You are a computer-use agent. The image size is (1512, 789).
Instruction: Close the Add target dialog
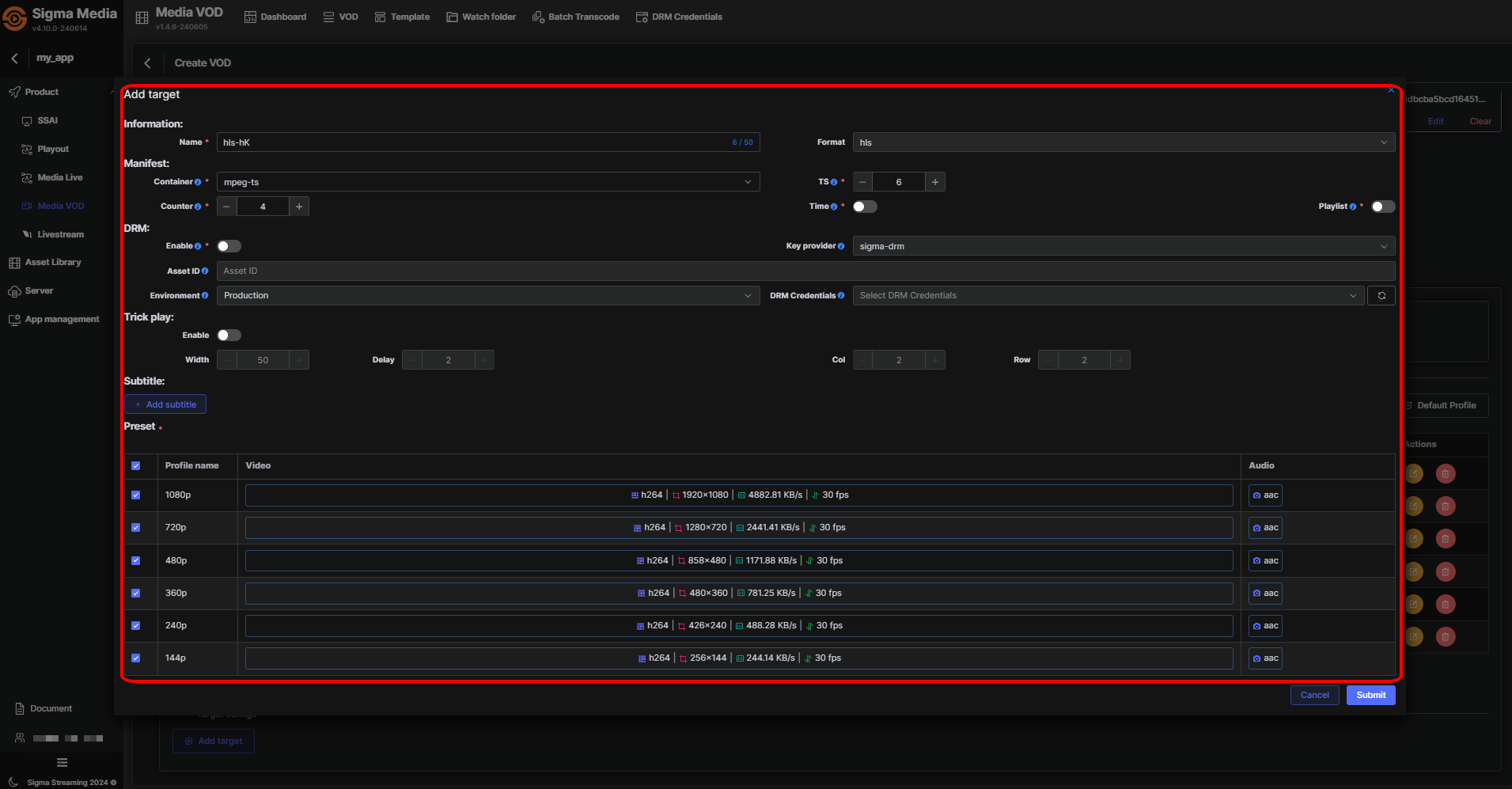coord(1390,90)
